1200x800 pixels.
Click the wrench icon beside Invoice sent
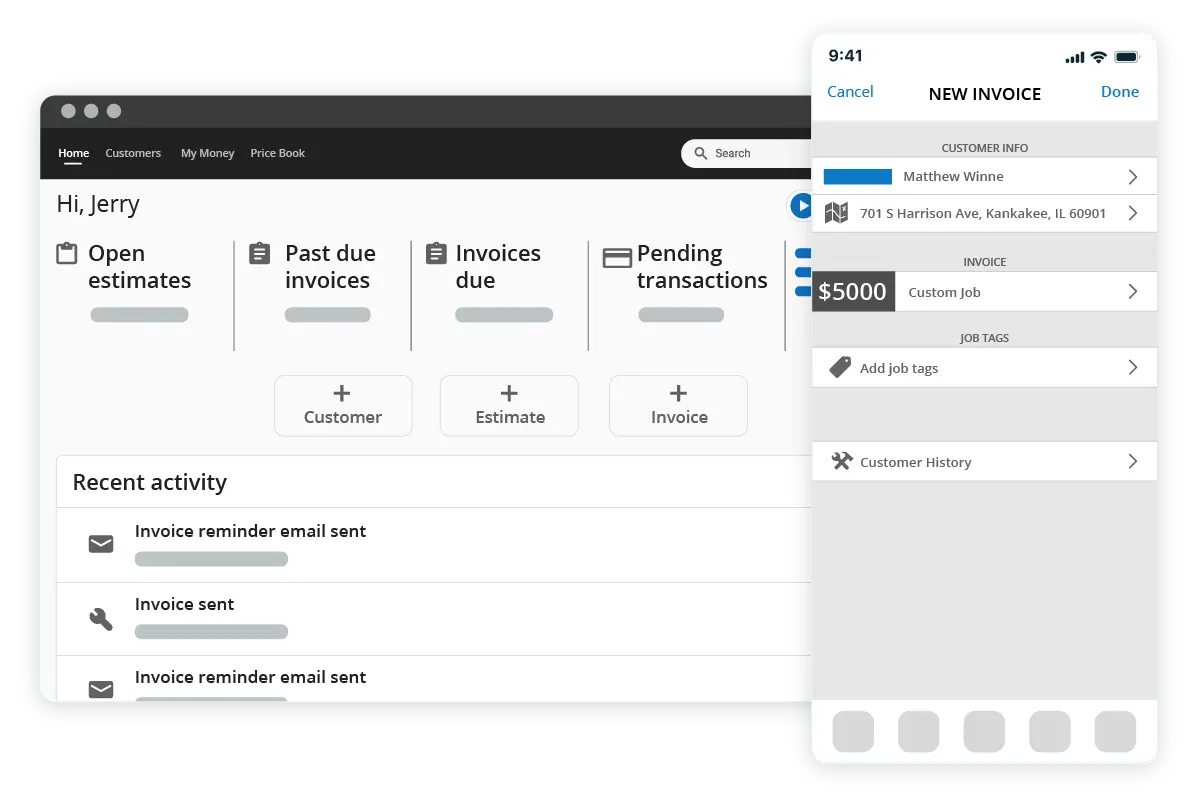[x=100, y=618]
